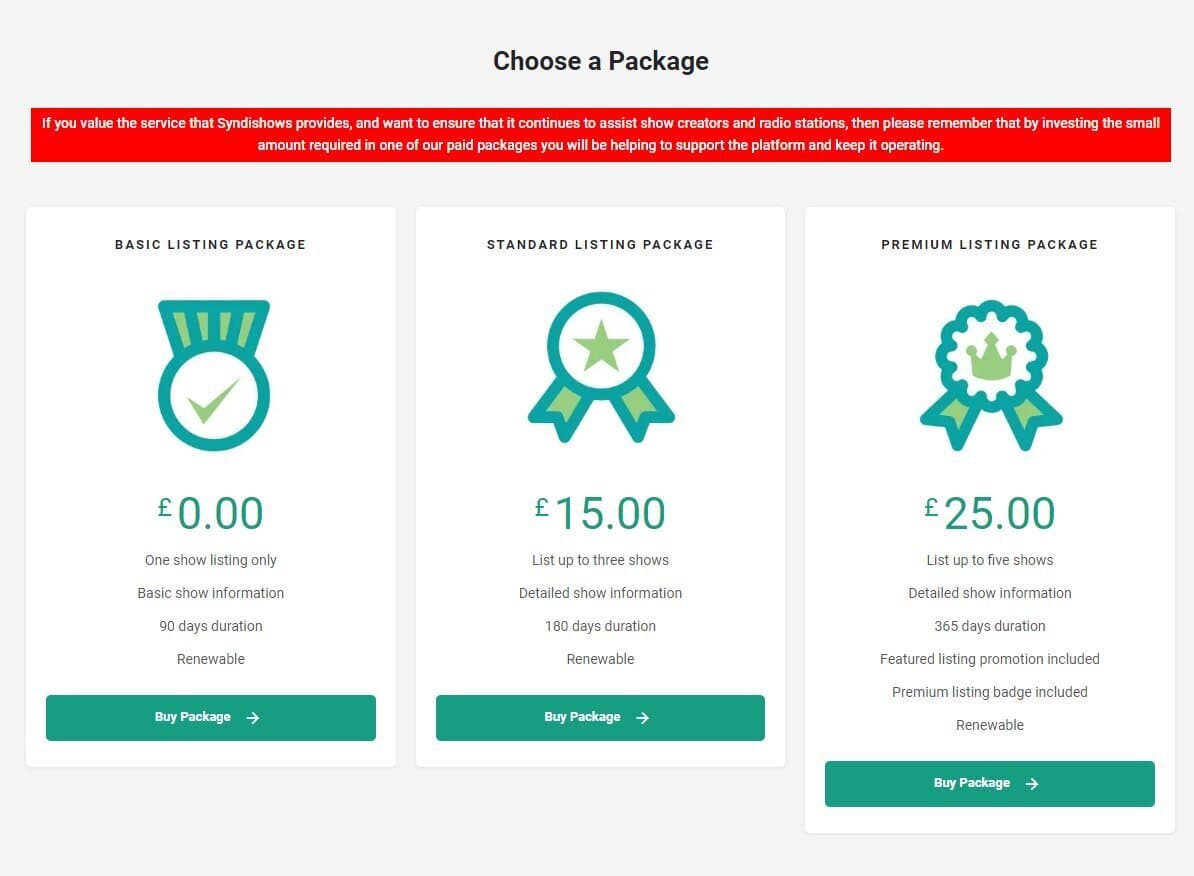
Task: Click the checkmark medal icon on Basic package
Action: tap(212, 374)
